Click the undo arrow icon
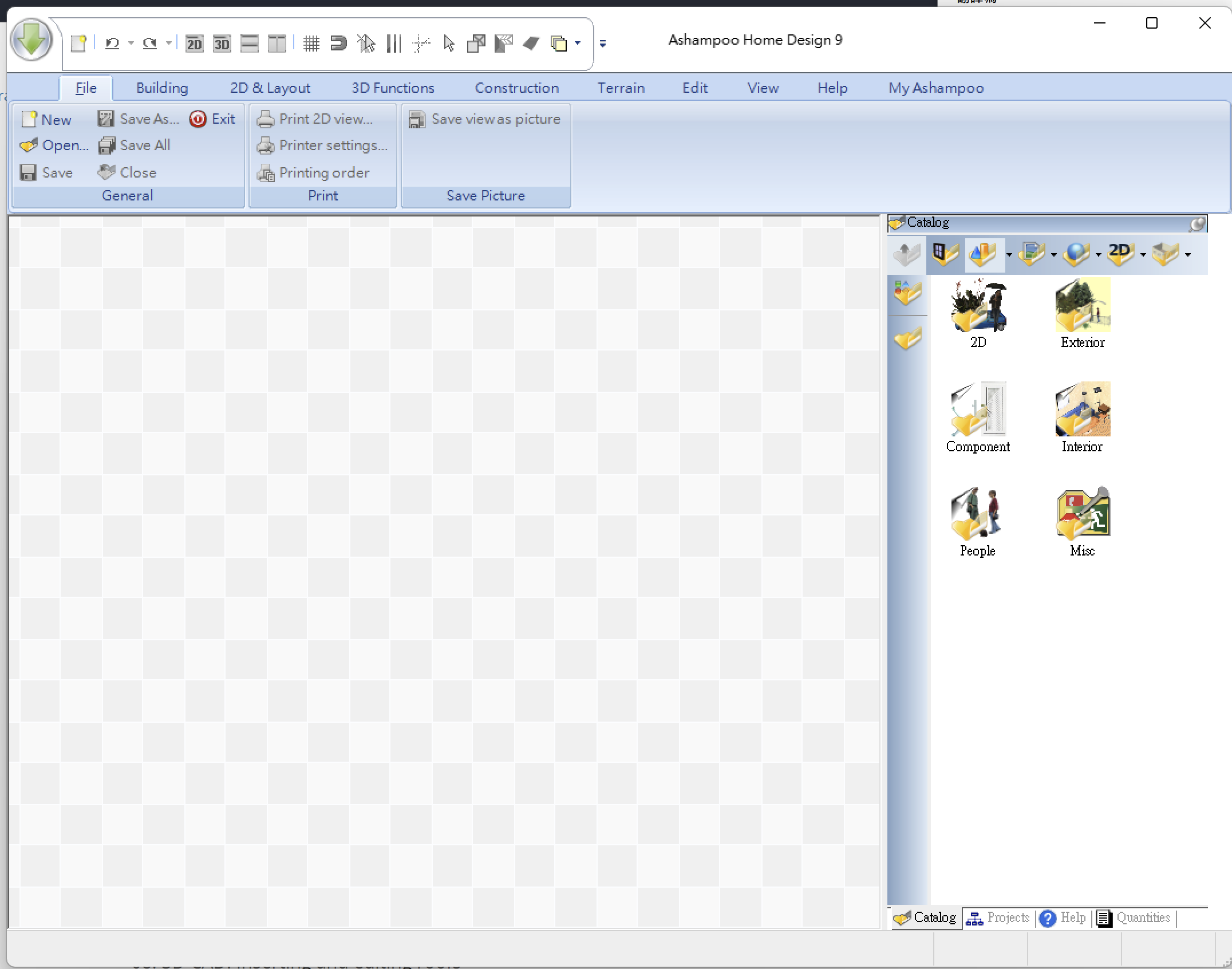 [x=112, y=44]
